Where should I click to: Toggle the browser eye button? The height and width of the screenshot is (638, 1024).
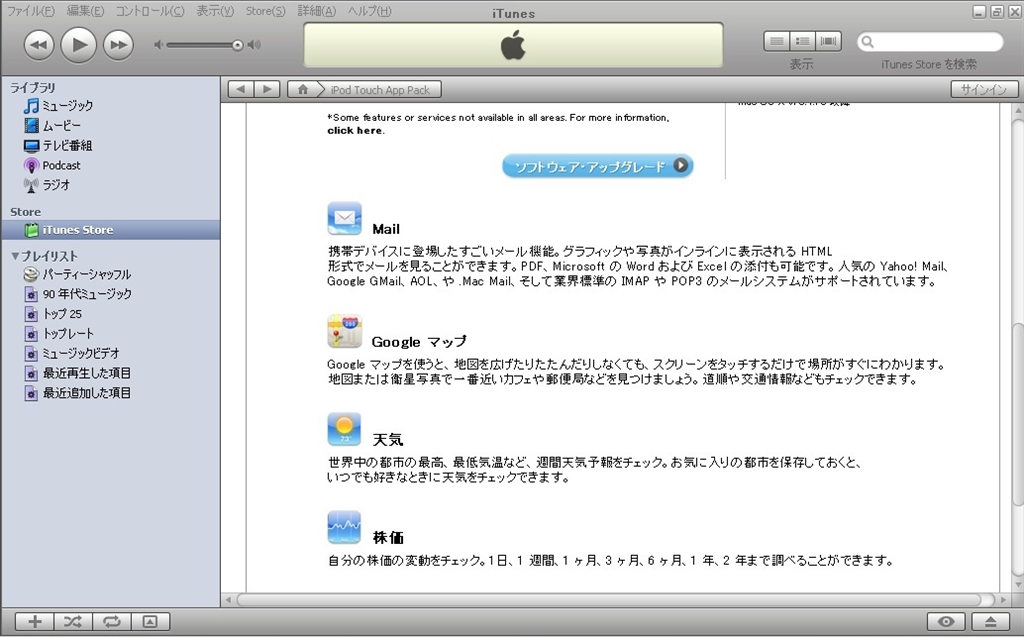tap(946, 622)
